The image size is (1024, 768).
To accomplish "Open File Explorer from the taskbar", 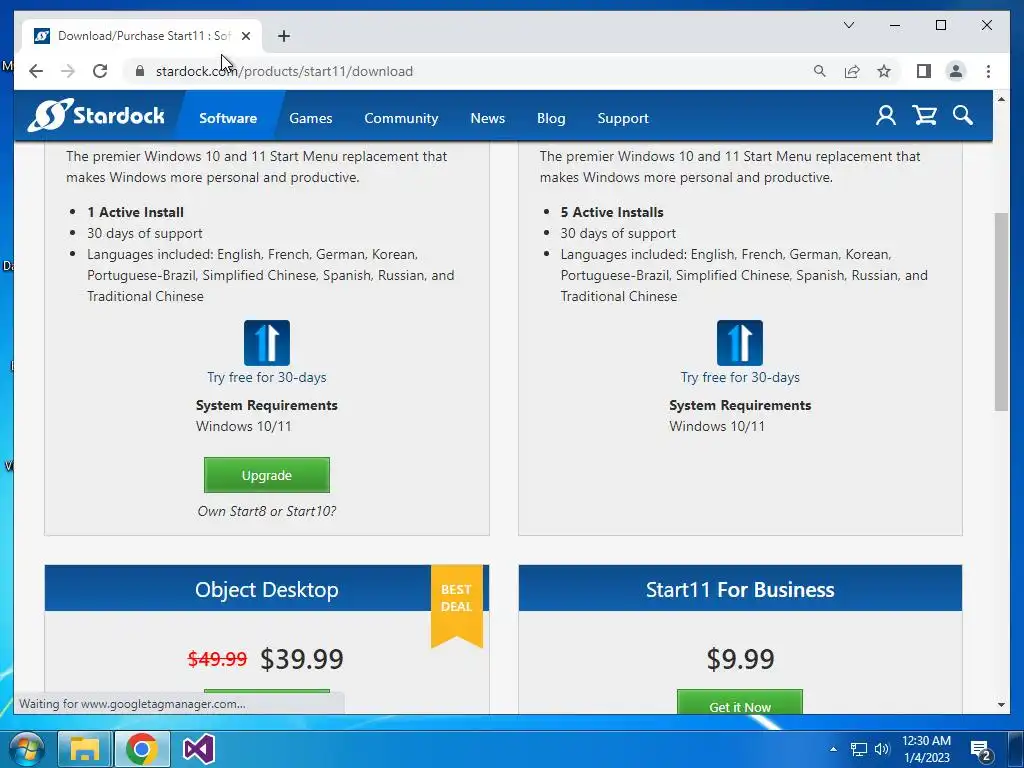I will (x=85, y=749).
